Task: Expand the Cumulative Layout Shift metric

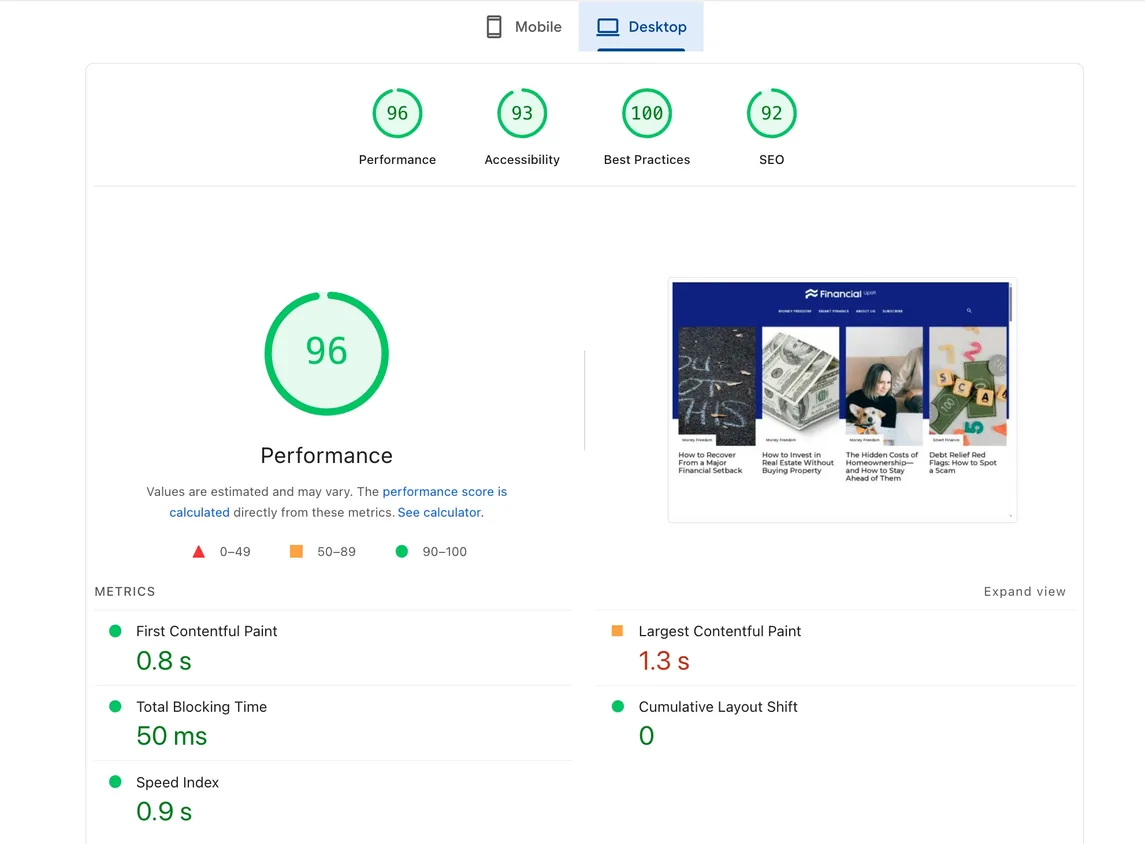Action: click(836, 723)
